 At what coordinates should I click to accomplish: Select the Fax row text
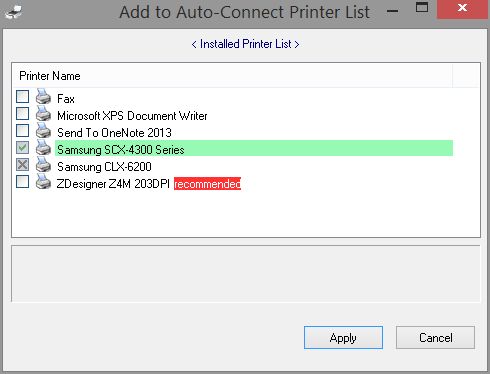66,99
